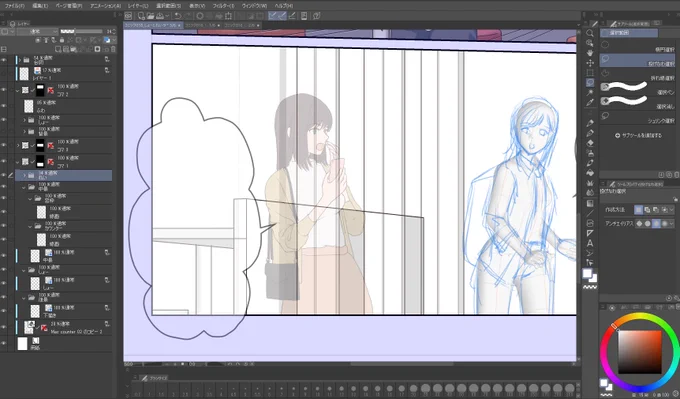Open the ヘルプ menu
Viewport: 680px width, 399px height.
[284, 6]
